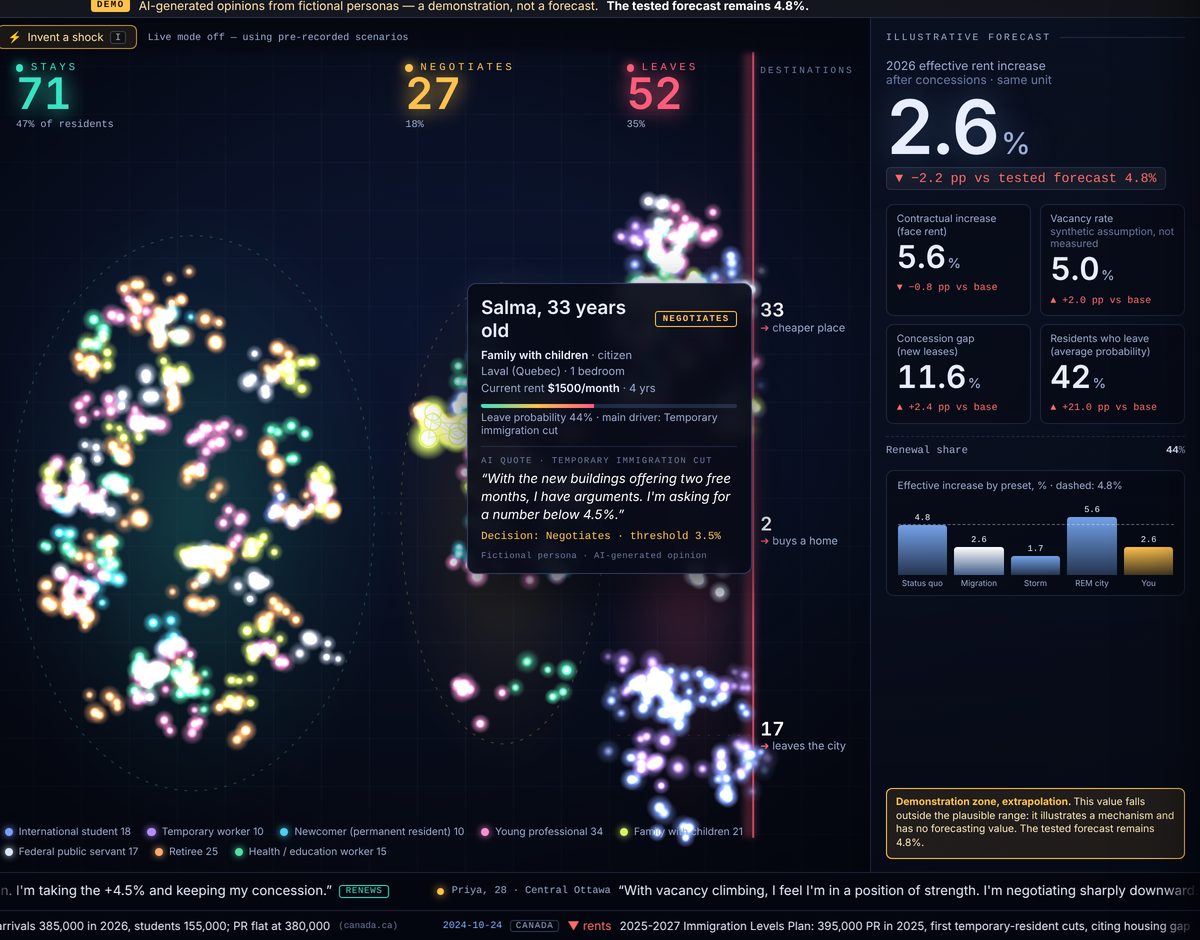The width and height of the screenshot is (1200, 940).
Task: Click the large 2.6% forecast figure
Action: 957,129
